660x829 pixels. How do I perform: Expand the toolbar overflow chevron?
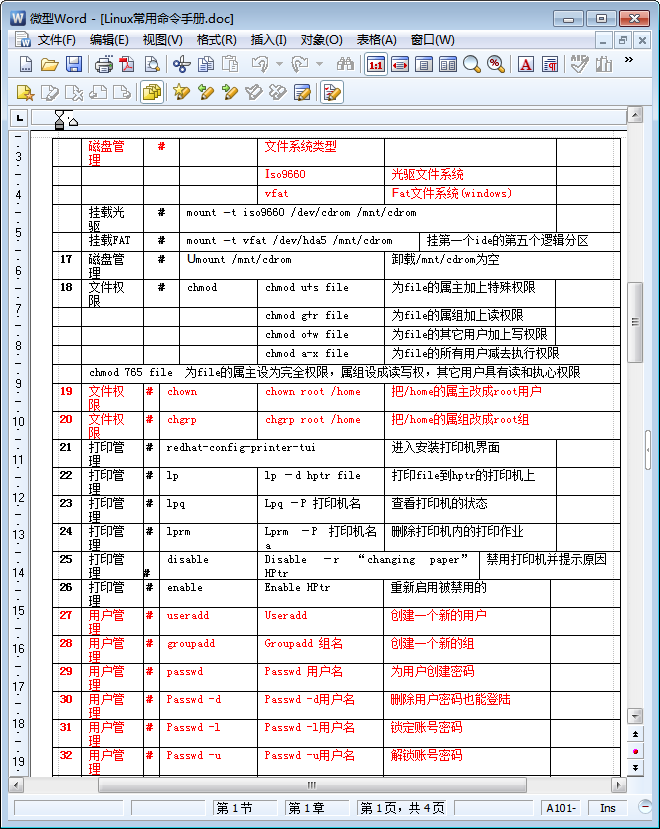click(x=629, y=59)
